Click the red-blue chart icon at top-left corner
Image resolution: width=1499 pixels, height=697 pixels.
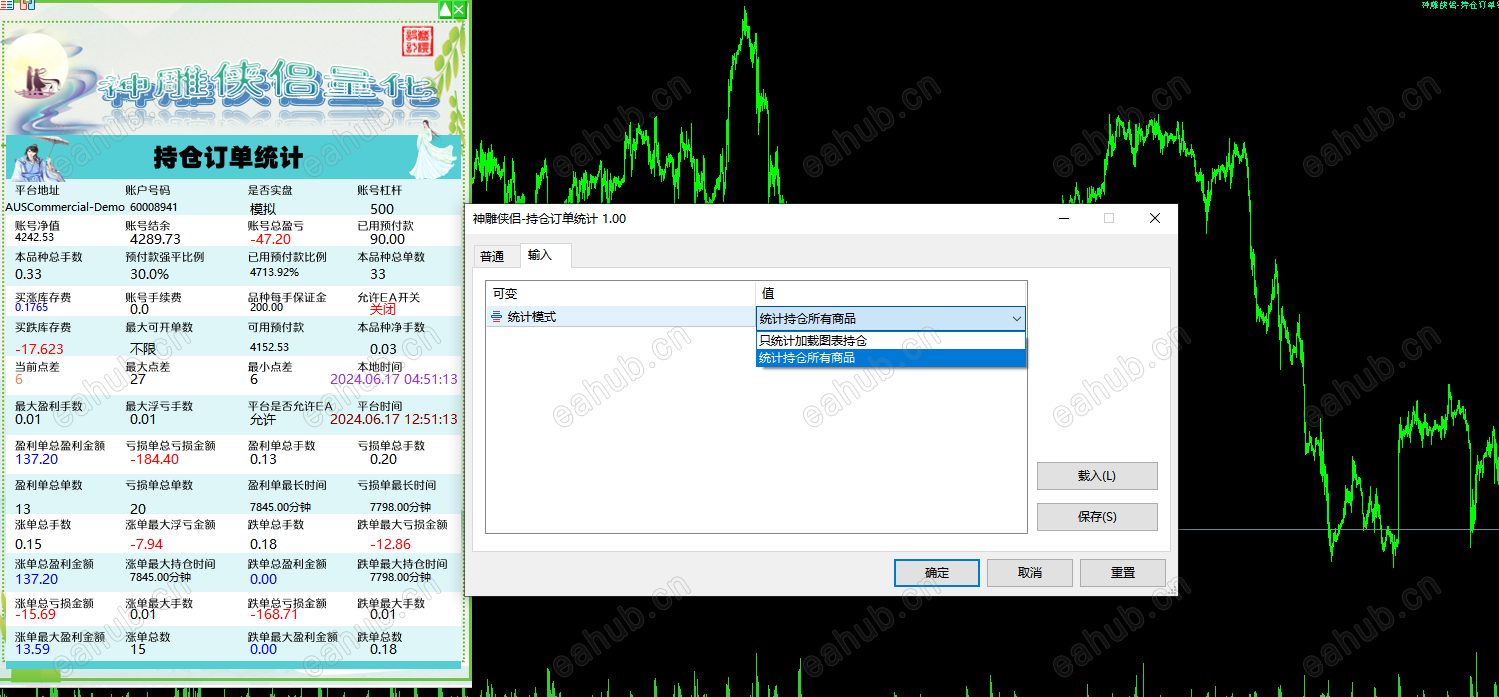pyautogui.click(x=26, y=5)
